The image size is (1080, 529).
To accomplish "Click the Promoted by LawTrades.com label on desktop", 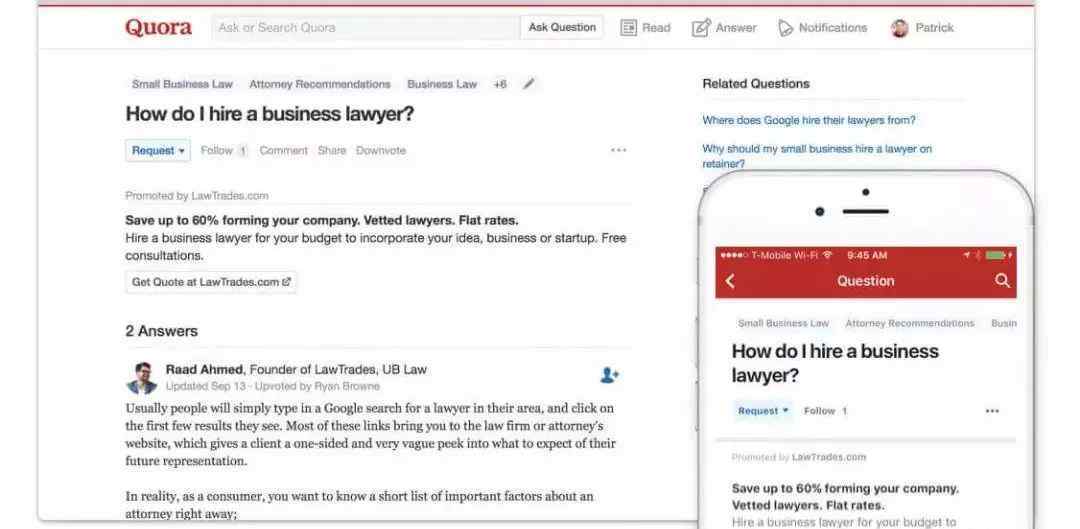I will coord(197,196).
